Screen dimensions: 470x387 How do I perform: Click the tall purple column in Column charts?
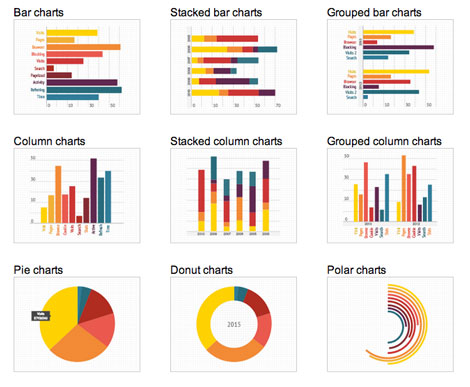pos(94,191)
